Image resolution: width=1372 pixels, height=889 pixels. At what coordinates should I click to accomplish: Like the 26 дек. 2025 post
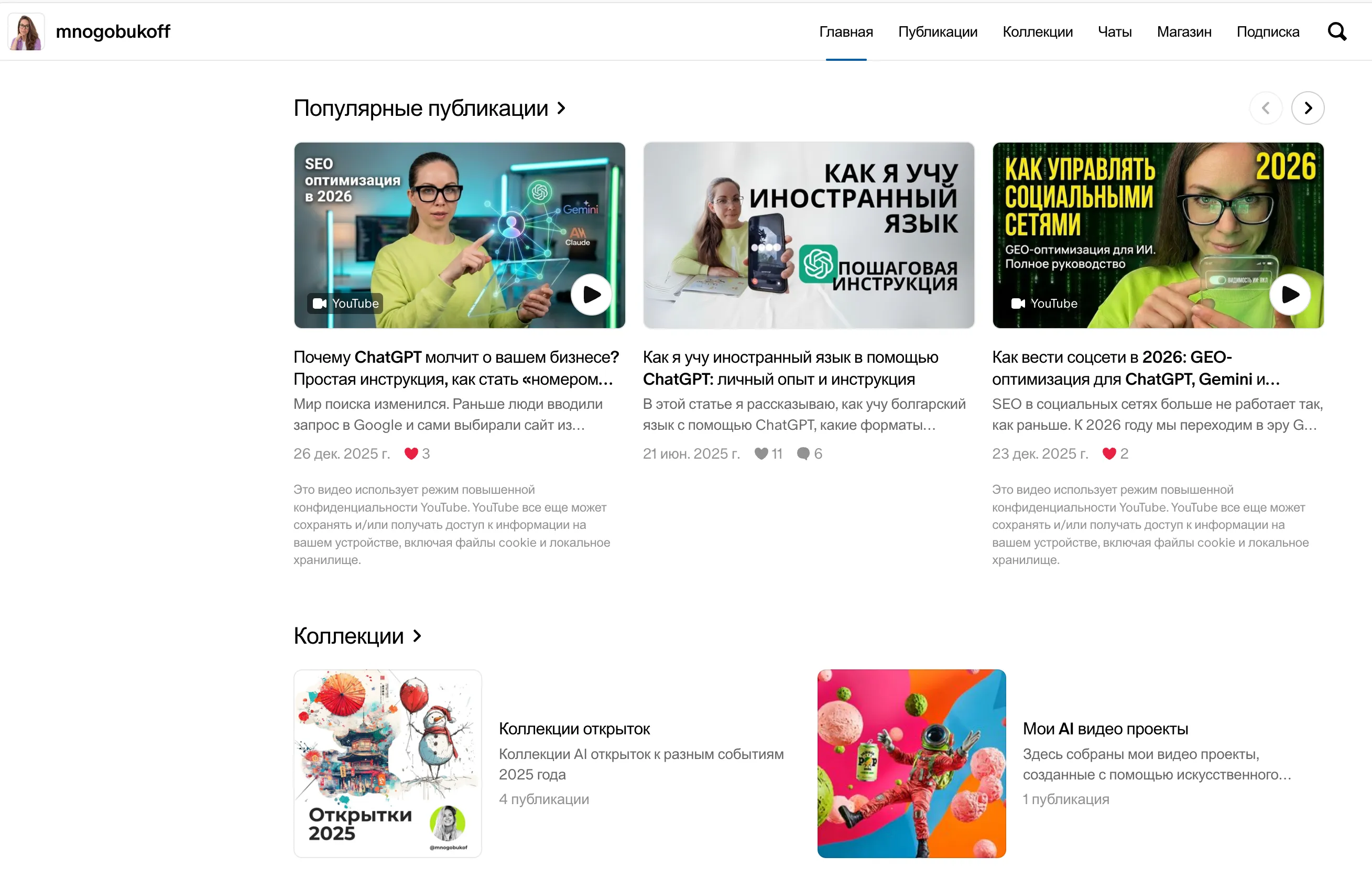(417, 454)
